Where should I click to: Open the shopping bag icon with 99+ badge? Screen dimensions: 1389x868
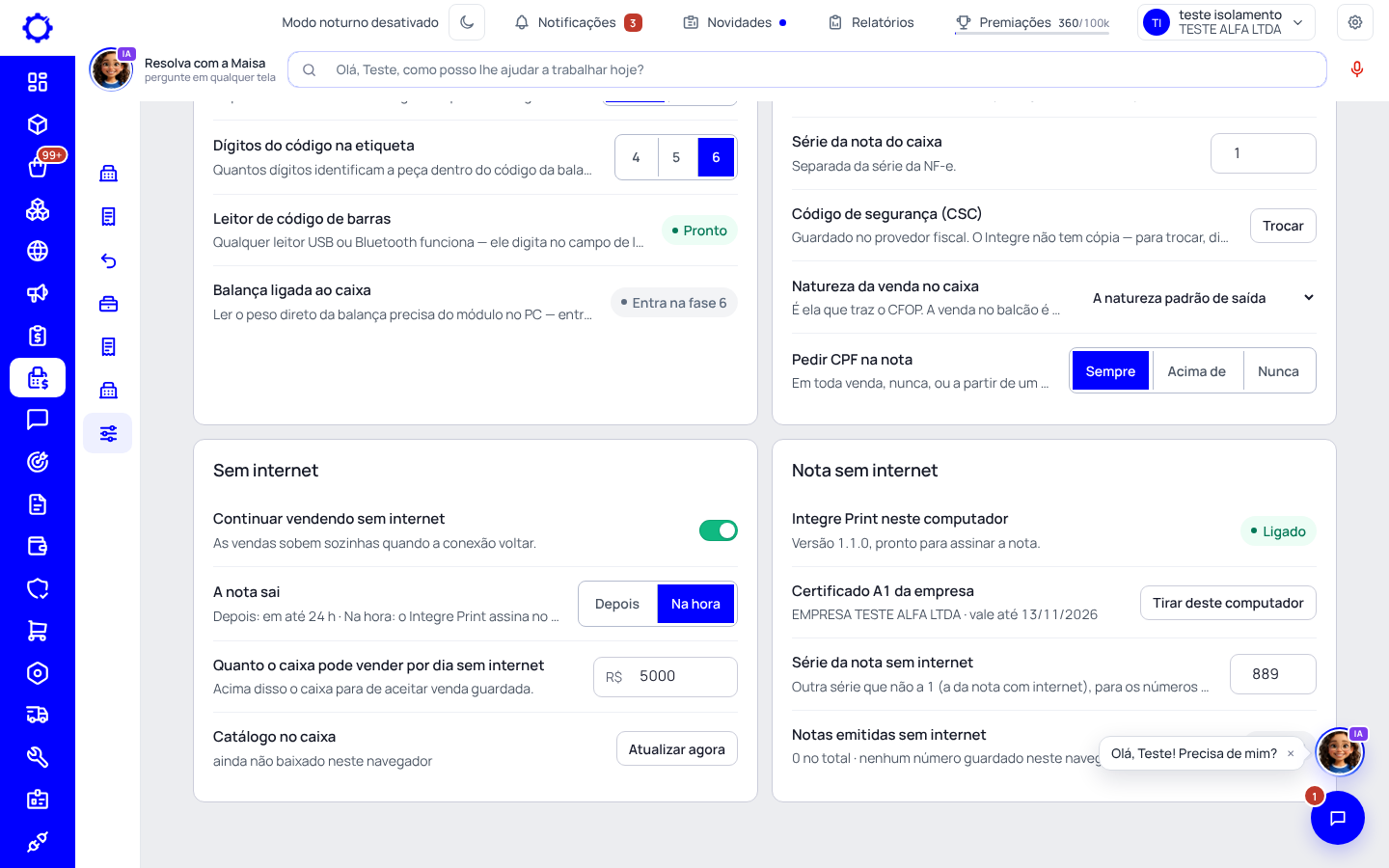[38, 167]
